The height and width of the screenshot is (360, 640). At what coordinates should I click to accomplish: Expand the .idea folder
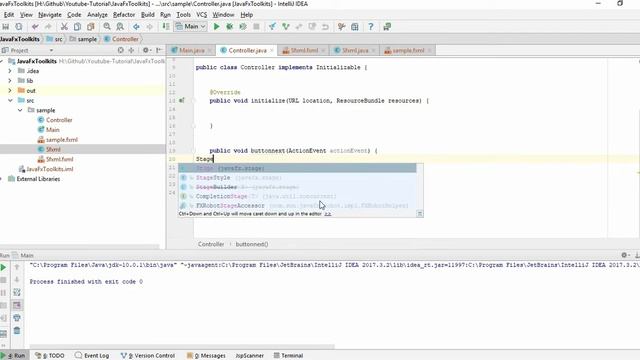(x=10, y=71)
